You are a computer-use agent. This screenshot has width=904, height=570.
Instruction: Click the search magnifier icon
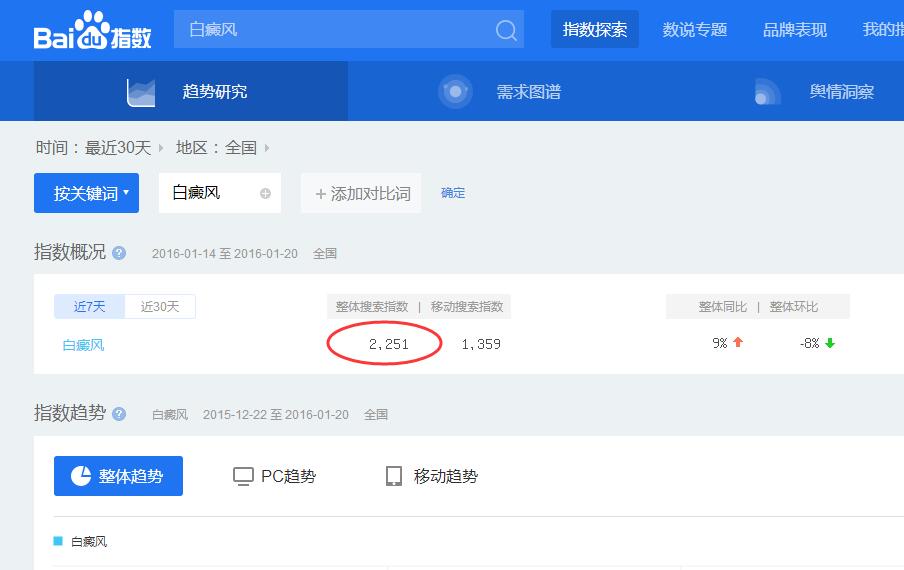point(507,30)
